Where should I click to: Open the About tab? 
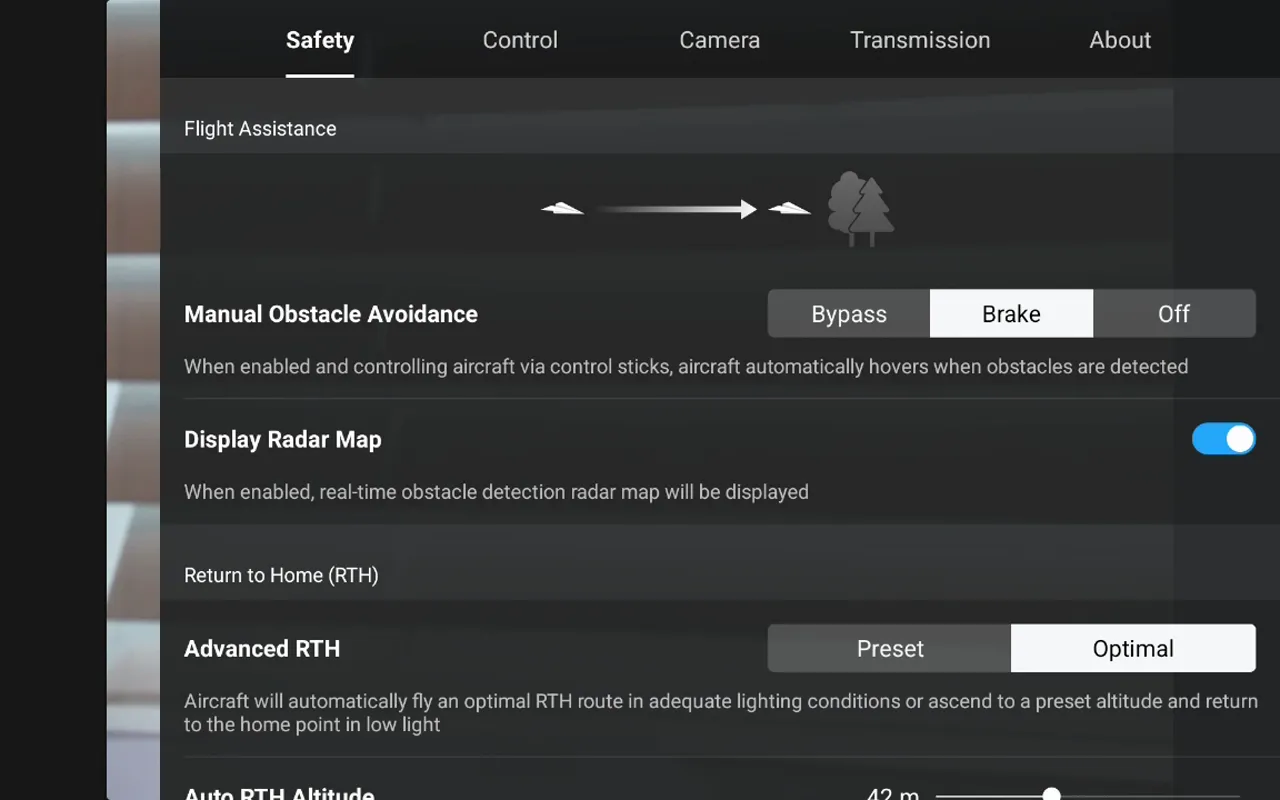[1119, 40]
